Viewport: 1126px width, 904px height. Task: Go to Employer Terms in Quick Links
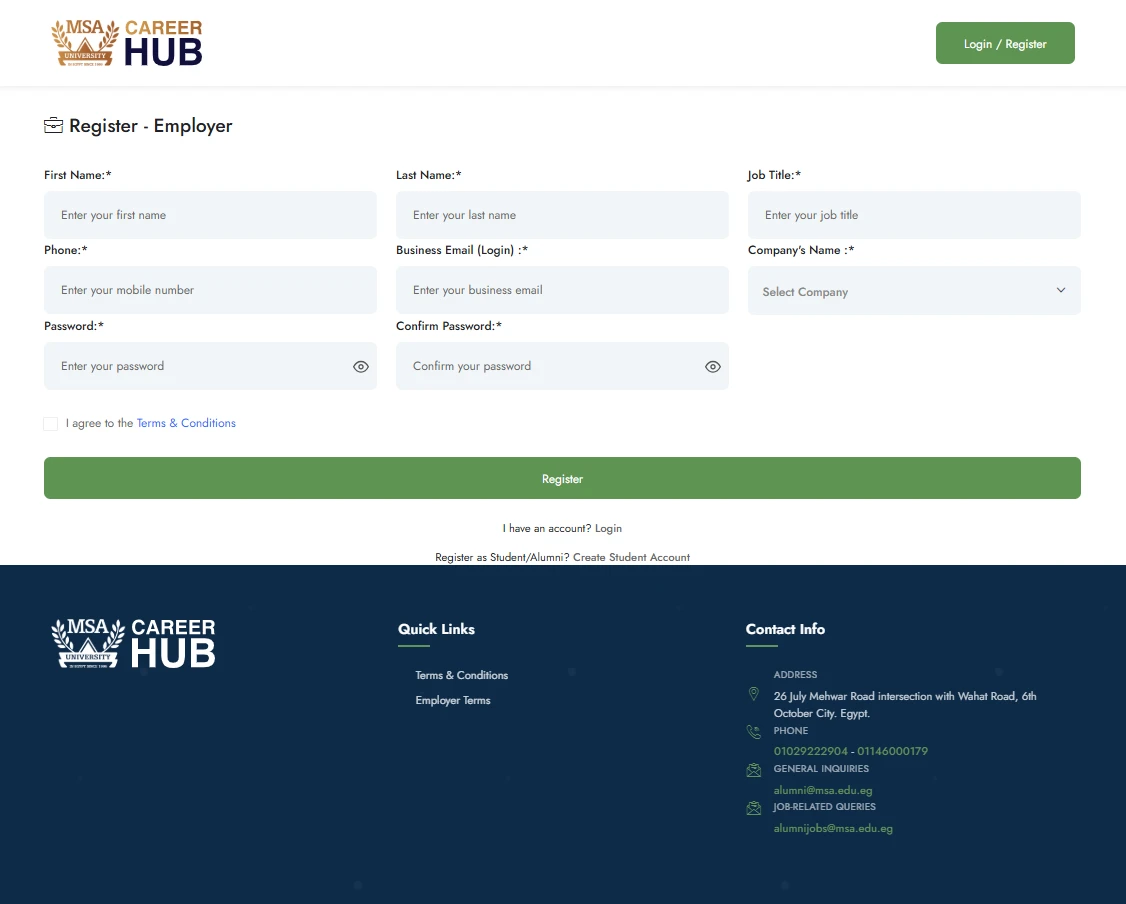tap(453, 701)
